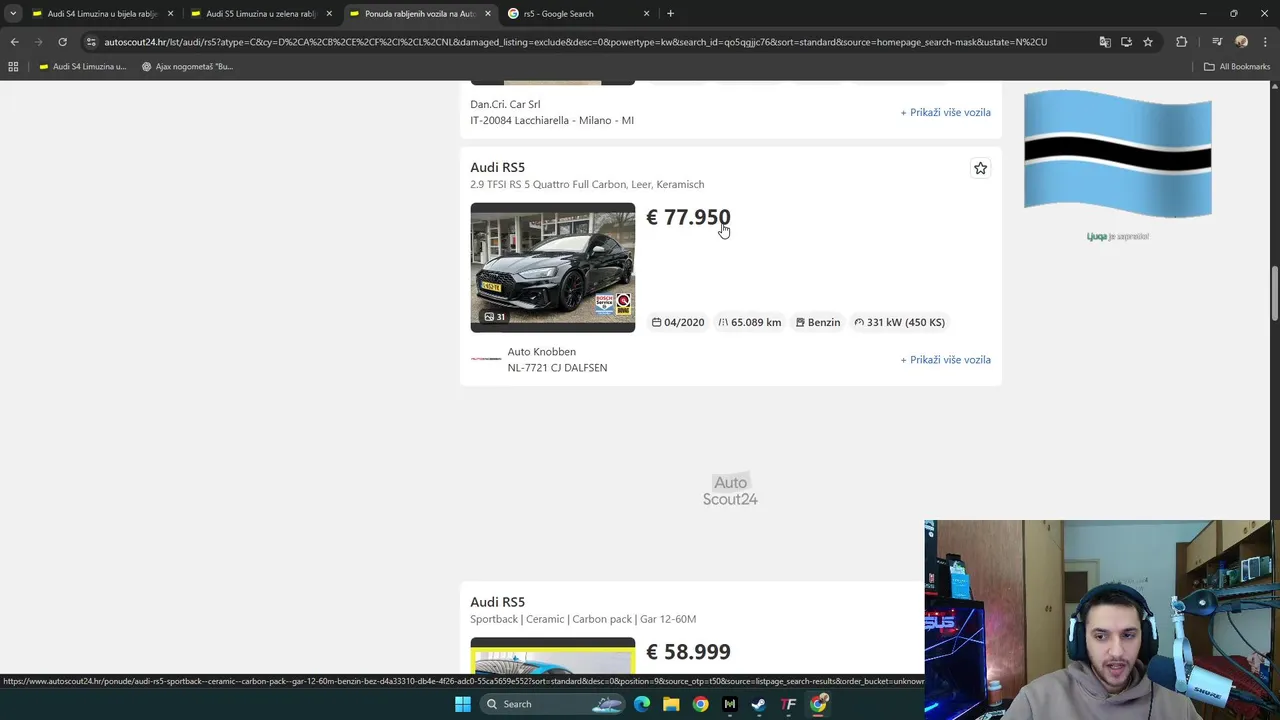The image size is (1280, 720).
Task: Open the M app icon in the taskbar
Action: [x=730, y=704]
